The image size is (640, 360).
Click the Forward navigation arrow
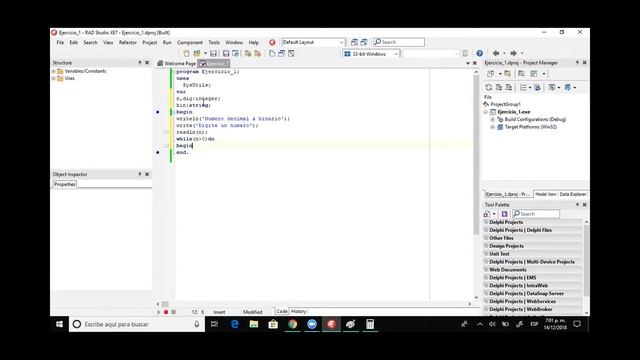tap(513, 53)
